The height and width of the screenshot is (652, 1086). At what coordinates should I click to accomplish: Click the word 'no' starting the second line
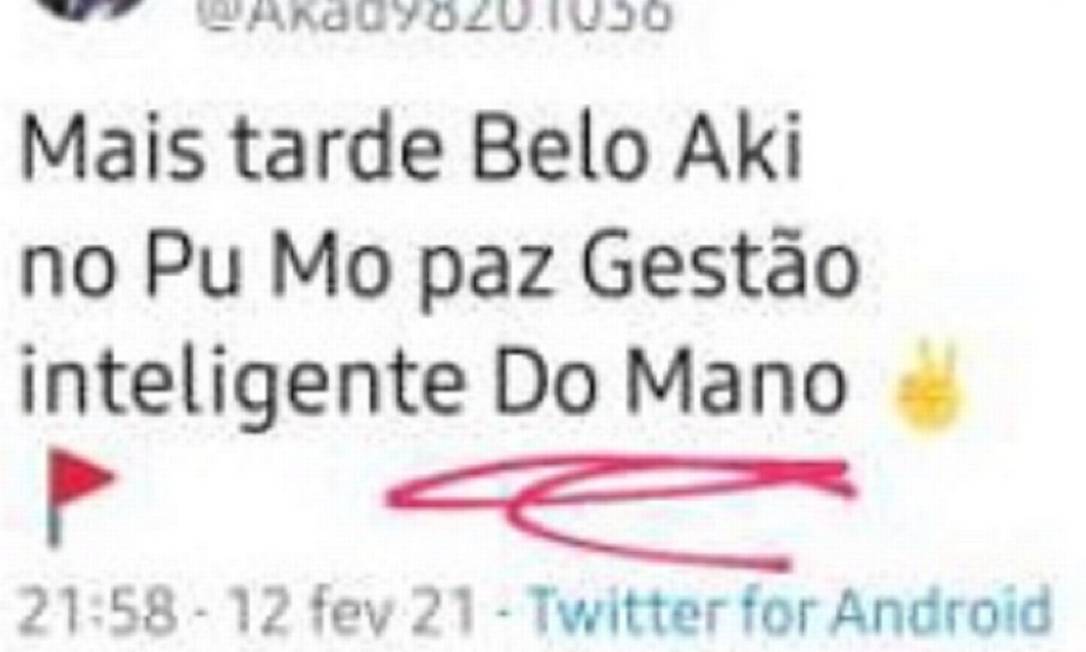pos(67,274)
